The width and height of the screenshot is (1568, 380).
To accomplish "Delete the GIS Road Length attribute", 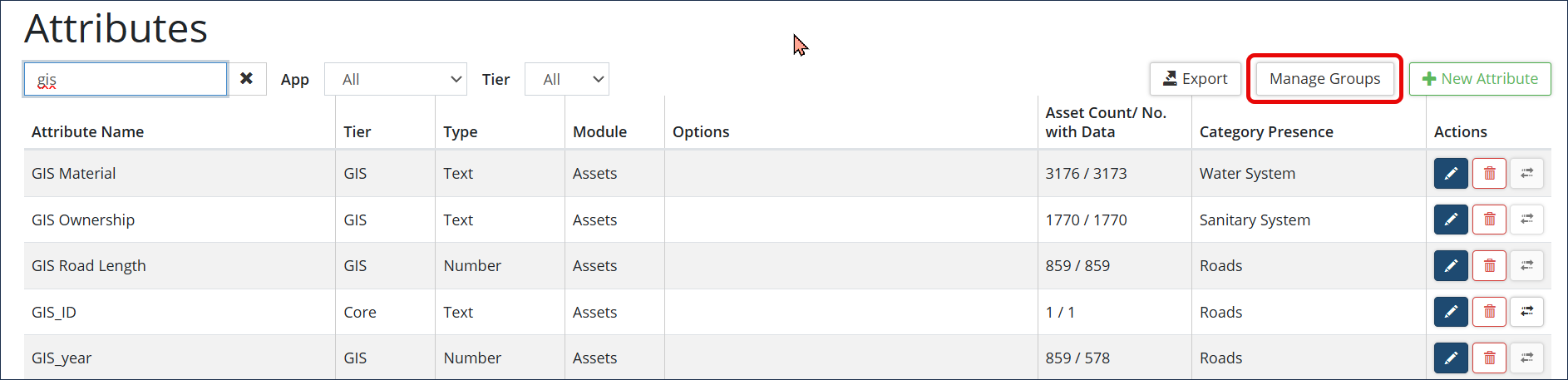I will click(x=1489, y=266).
